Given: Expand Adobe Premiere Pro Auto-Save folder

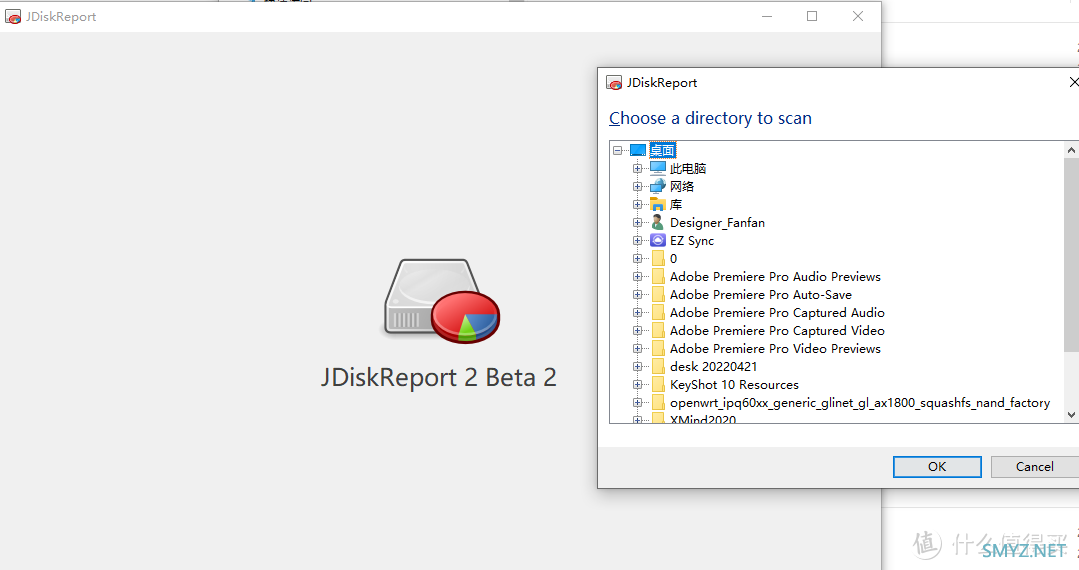Looking at the screenshot, I should click(x=637, y=295).
